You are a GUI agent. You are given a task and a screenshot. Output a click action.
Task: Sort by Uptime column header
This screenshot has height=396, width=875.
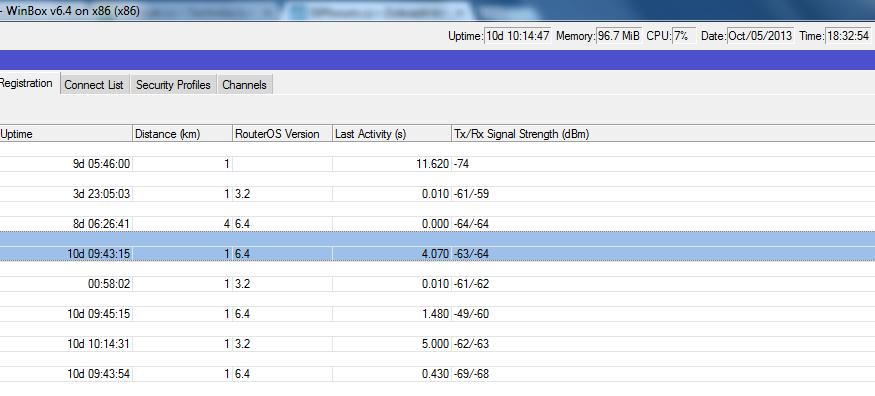point(66,134)
